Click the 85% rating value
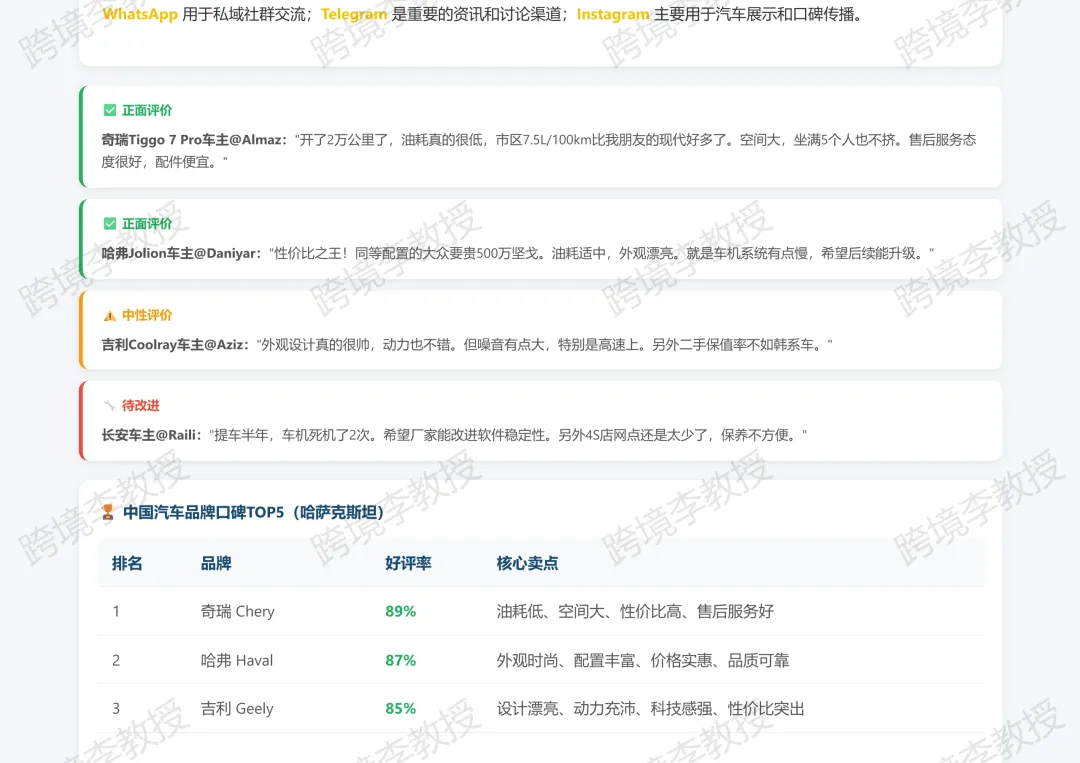The height and width of the screenshot is (763, 1080). point(401,709)
